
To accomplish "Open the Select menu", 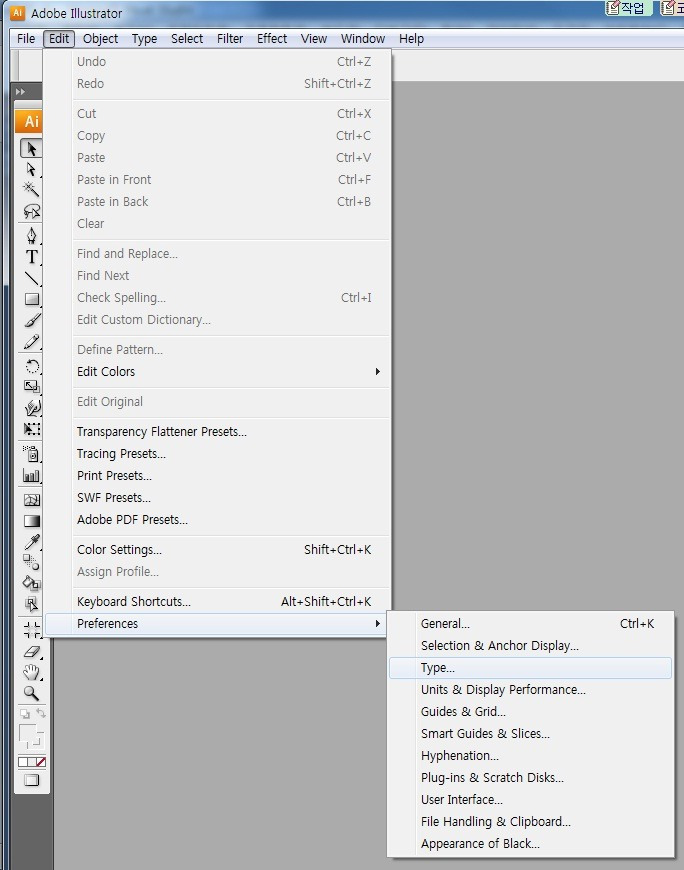I will 187,38.
